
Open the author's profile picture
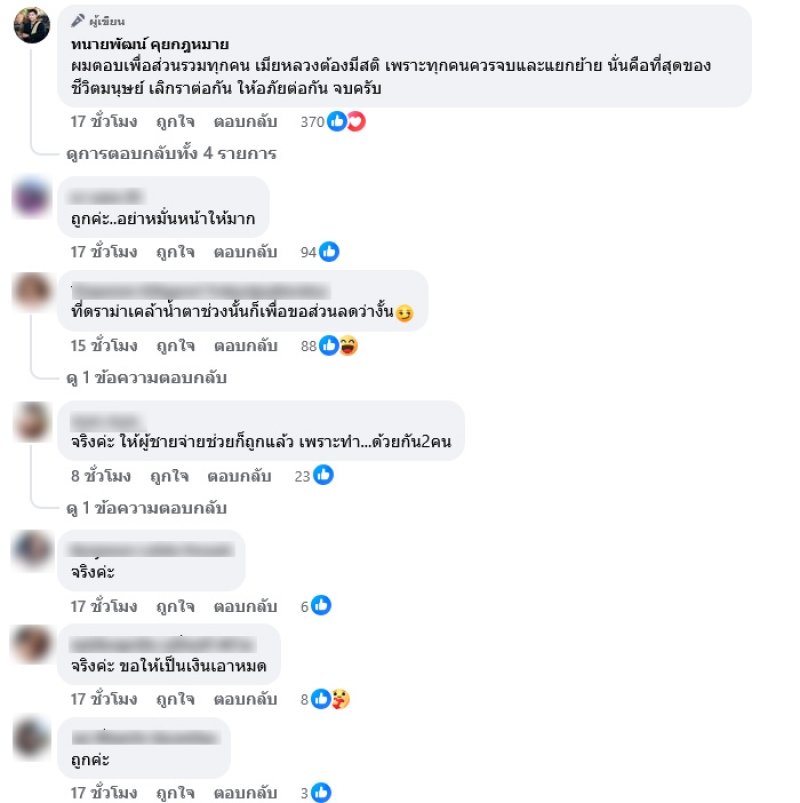32,25
